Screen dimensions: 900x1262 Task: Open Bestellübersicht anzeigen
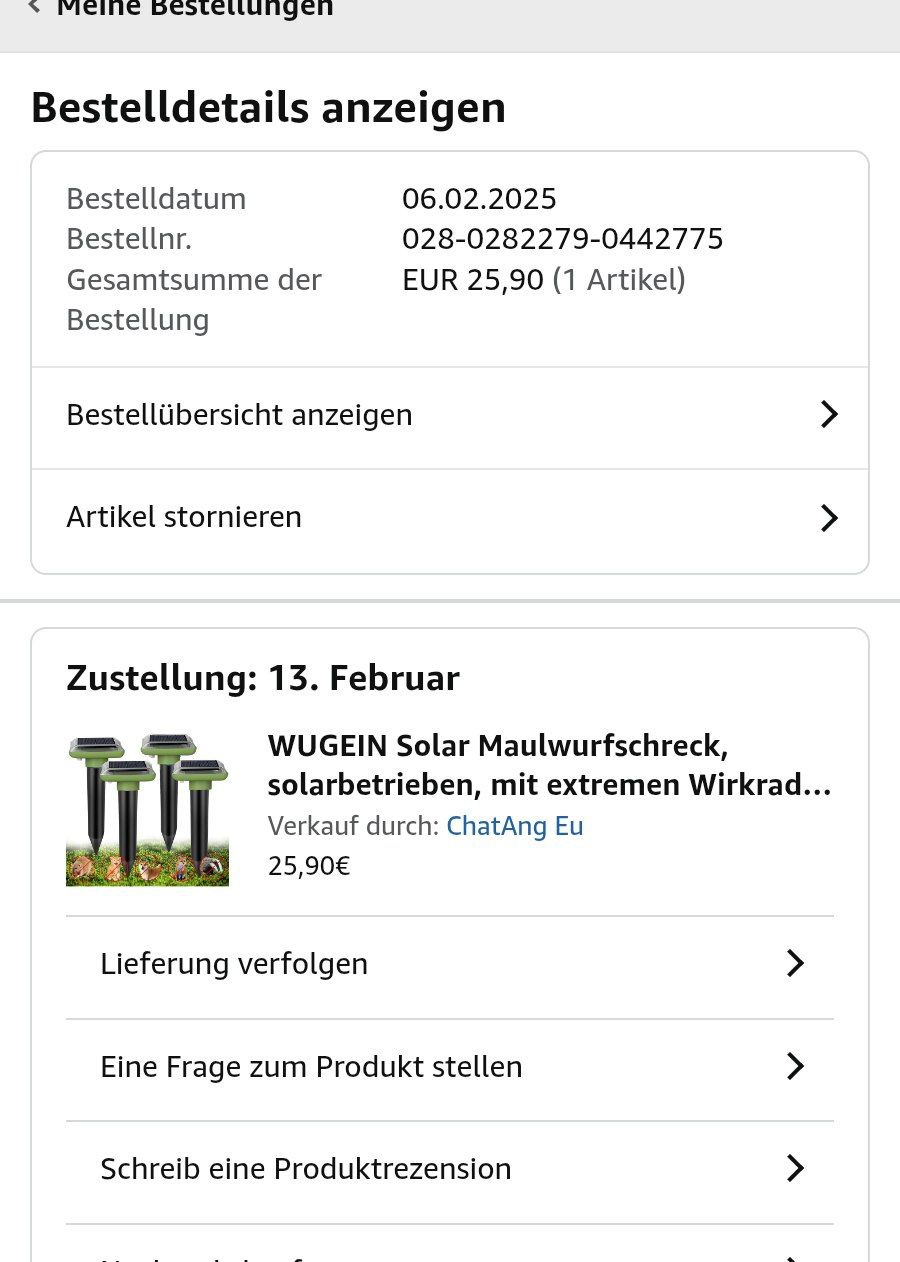tap(240, 415)
